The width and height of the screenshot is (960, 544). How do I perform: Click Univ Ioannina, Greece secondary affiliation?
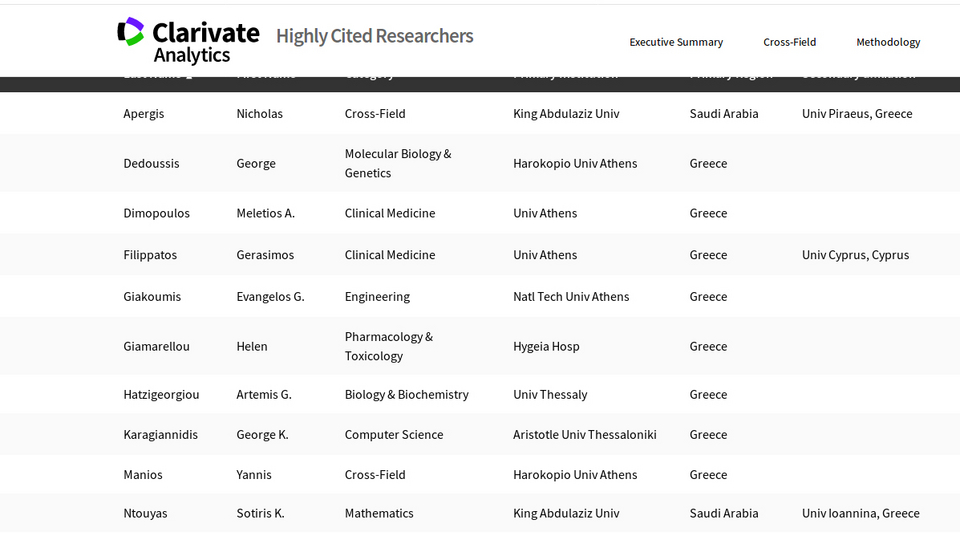[x=861, y=513]
